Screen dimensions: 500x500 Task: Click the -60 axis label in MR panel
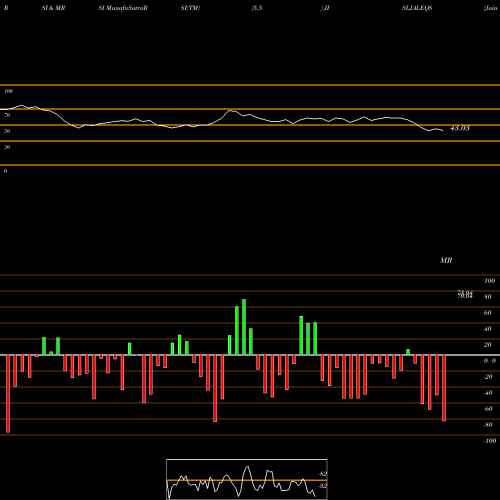coord(488,409)
